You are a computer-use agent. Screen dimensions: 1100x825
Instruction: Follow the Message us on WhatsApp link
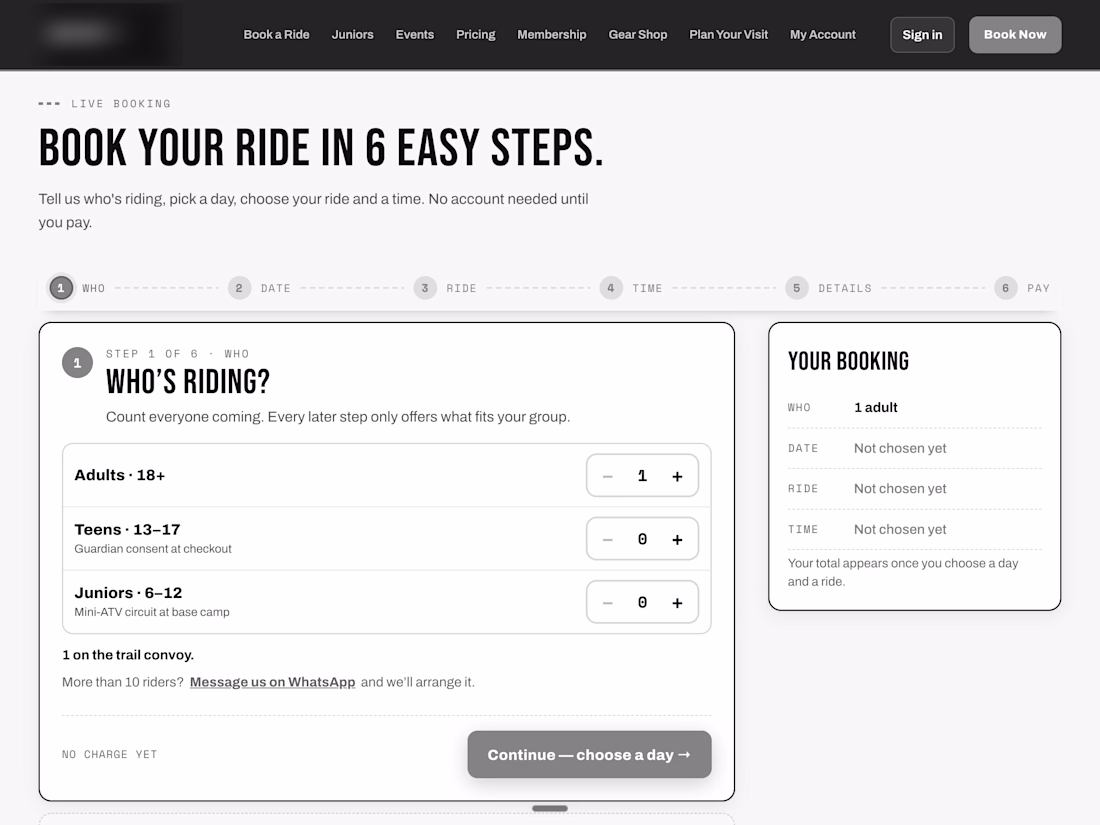[272, 682]
